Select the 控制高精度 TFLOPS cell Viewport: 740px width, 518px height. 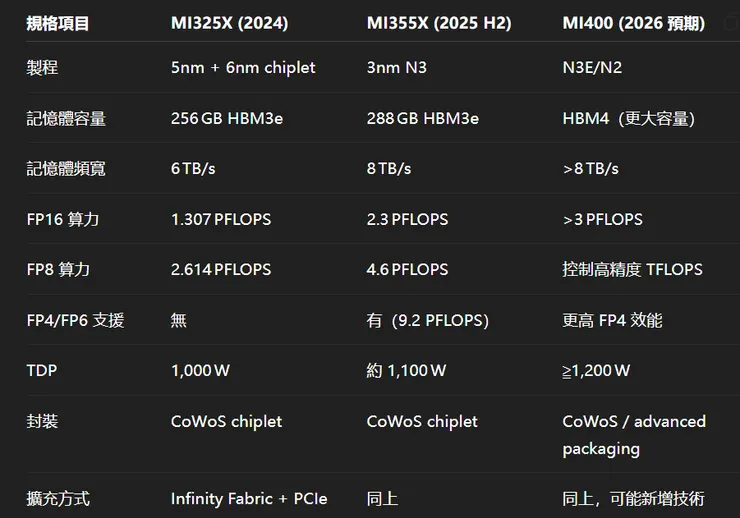(x=632, y=270)
